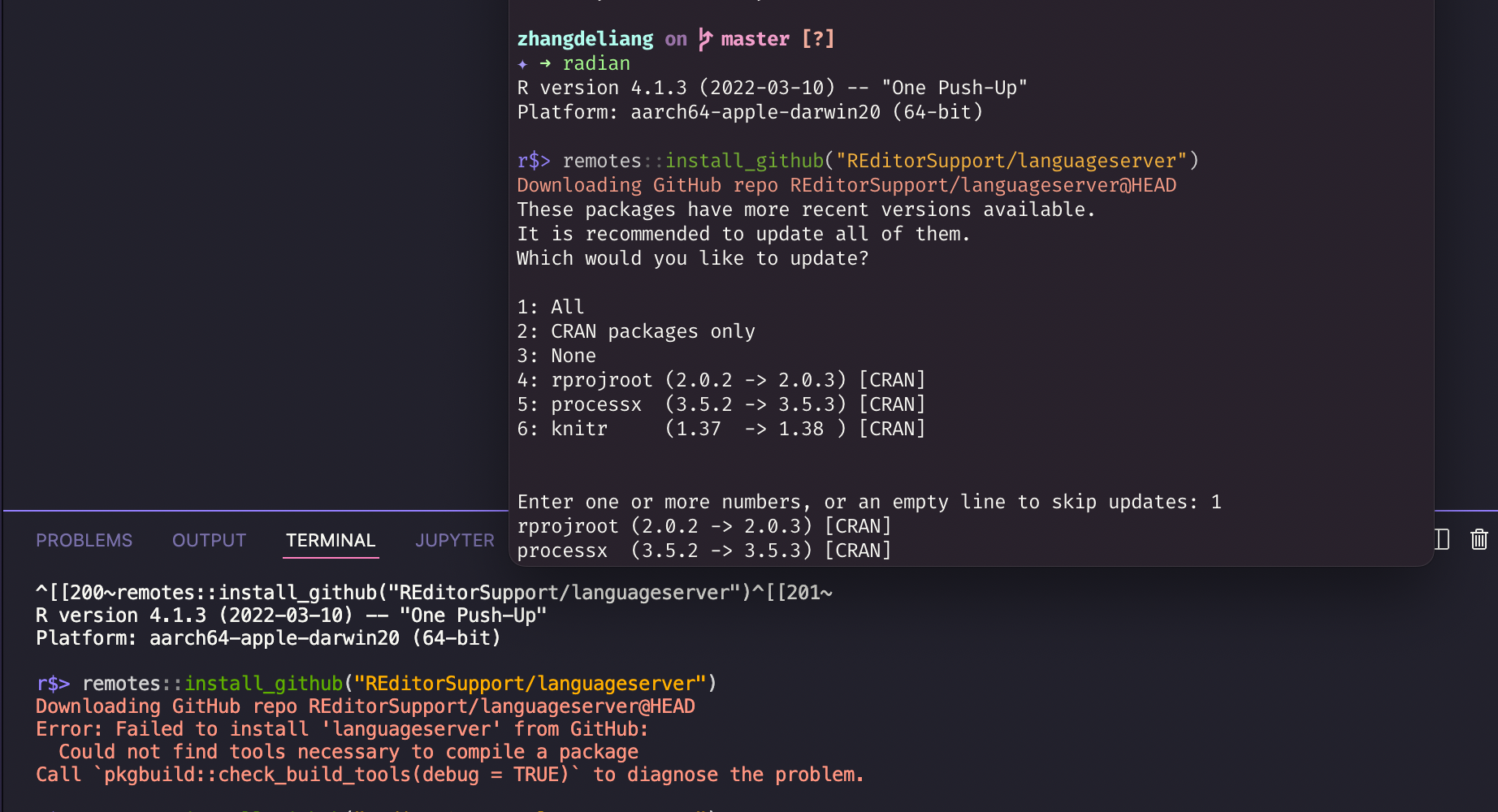Click the '4: rprojroot' numbered option line
The width and height of the screenshot is (1498, 812).
click(x=721, y=380)
